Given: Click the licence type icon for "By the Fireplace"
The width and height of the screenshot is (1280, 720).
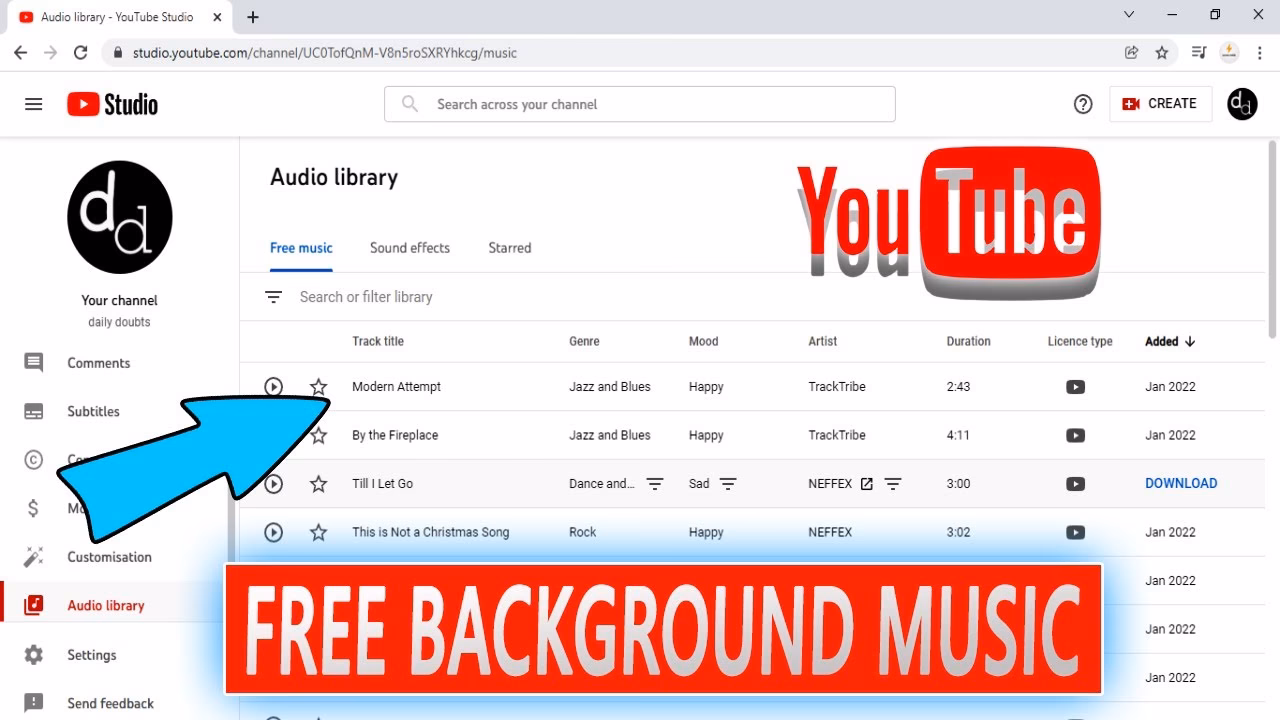Looking at the screenshot, I should point(1075,435).
